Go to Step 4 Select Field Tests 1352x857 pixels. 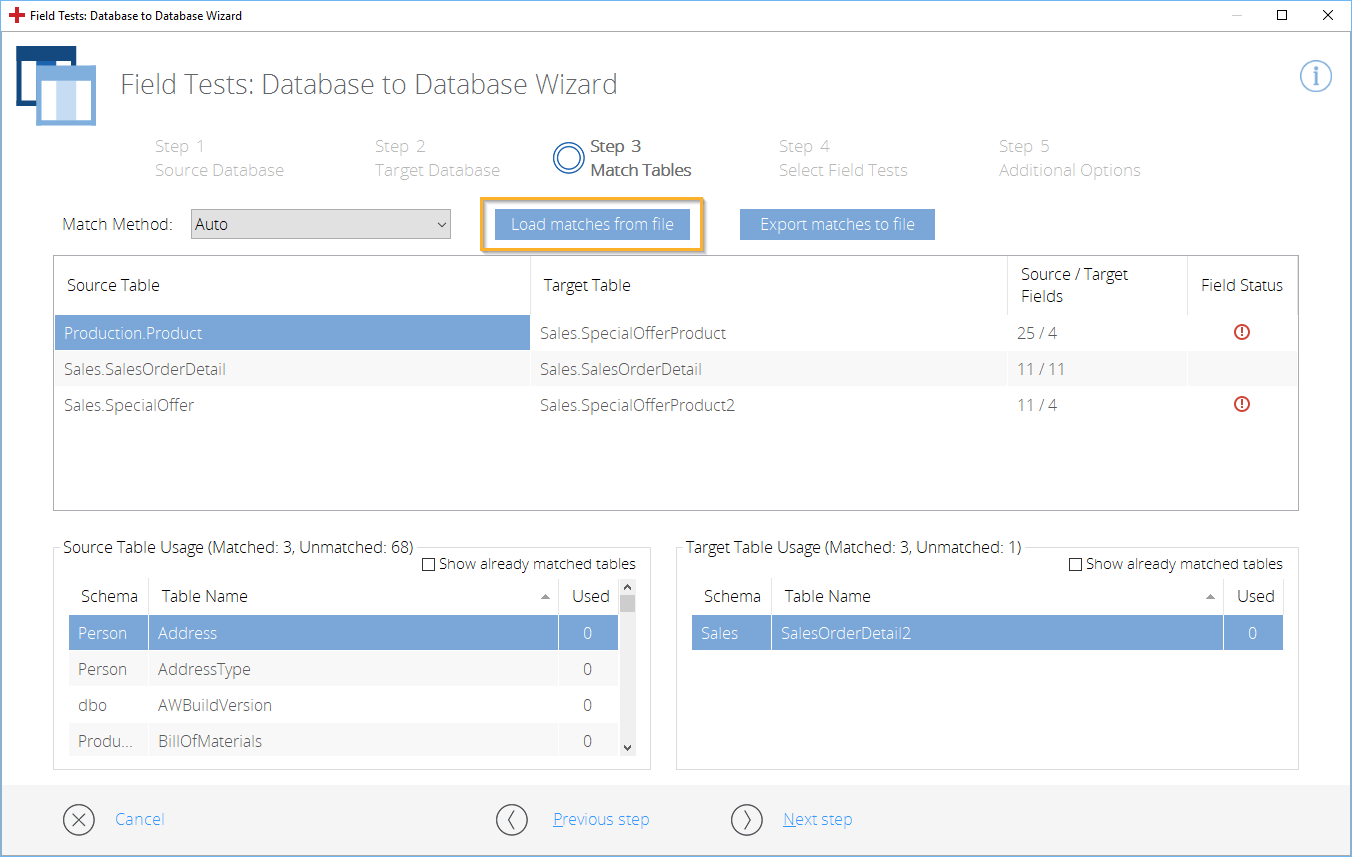click(843, 158)
